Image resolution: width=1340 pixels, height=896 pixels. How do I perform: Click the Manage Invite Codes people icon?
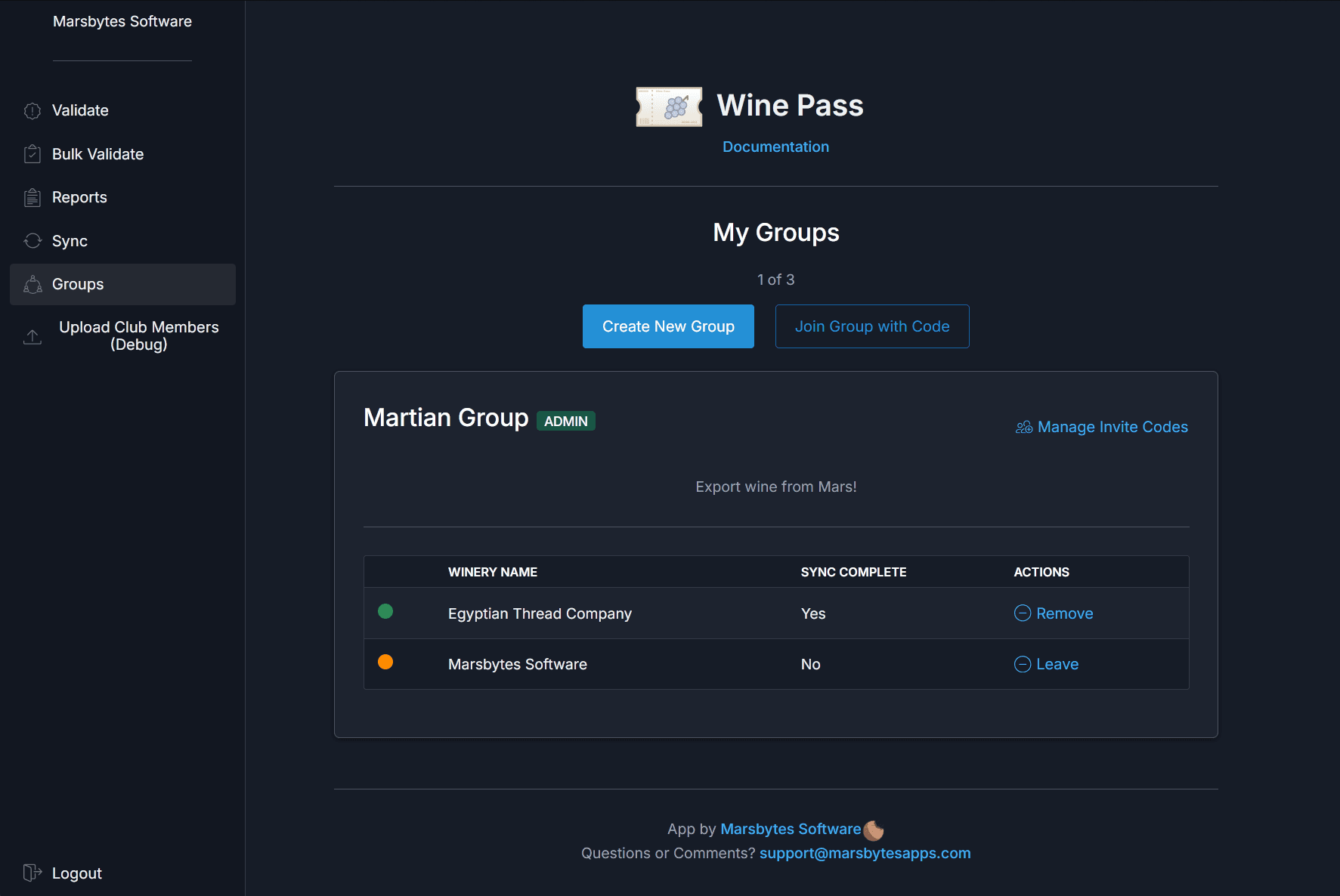pos(1023,427)
